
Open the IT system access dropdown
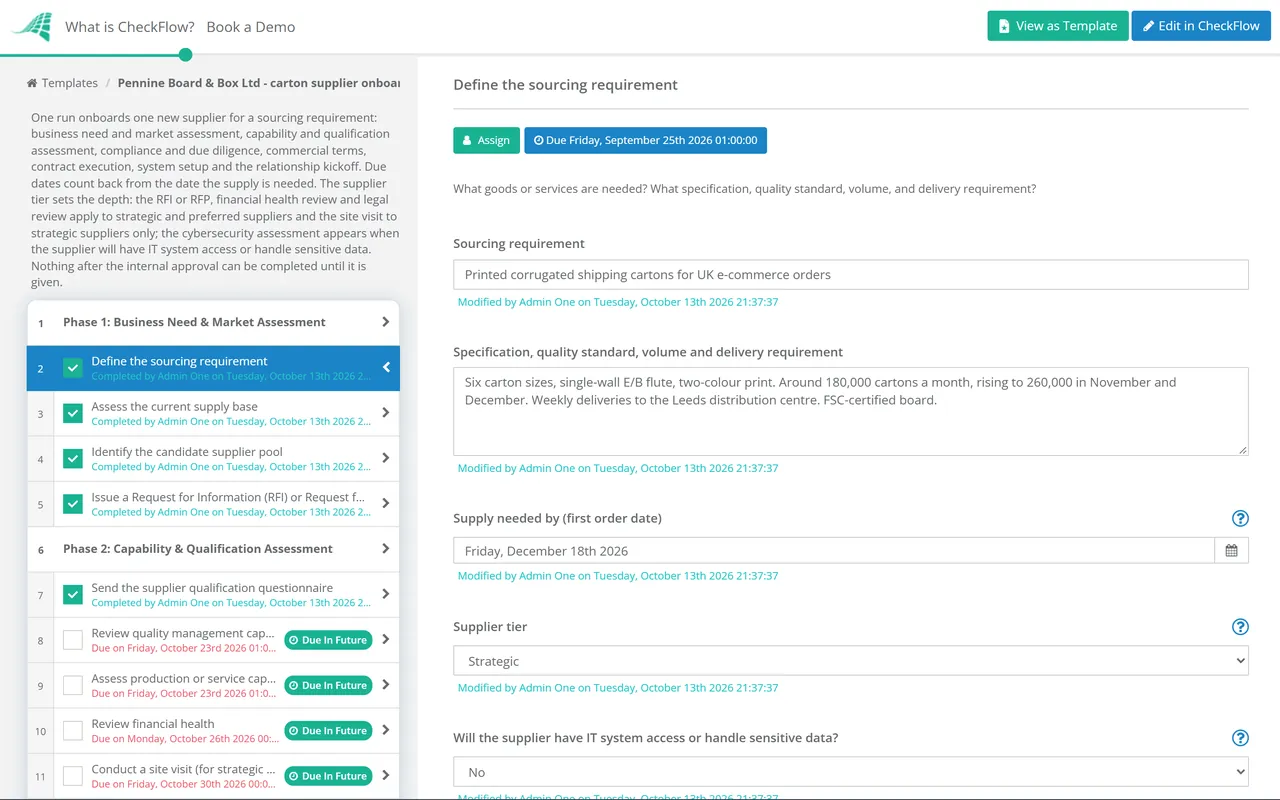851,772
